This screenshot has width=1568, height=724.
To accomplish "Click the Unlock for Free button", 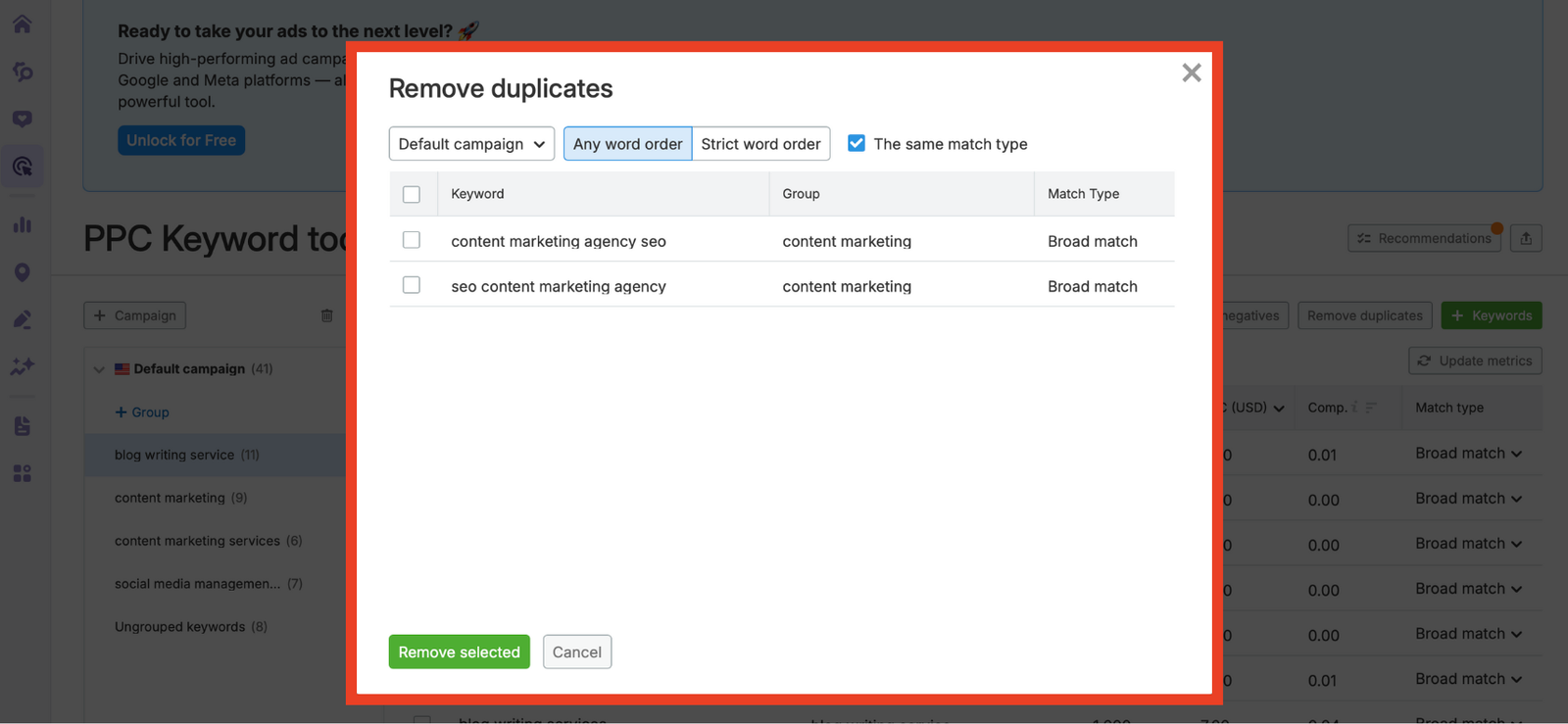I will point(181,140).
